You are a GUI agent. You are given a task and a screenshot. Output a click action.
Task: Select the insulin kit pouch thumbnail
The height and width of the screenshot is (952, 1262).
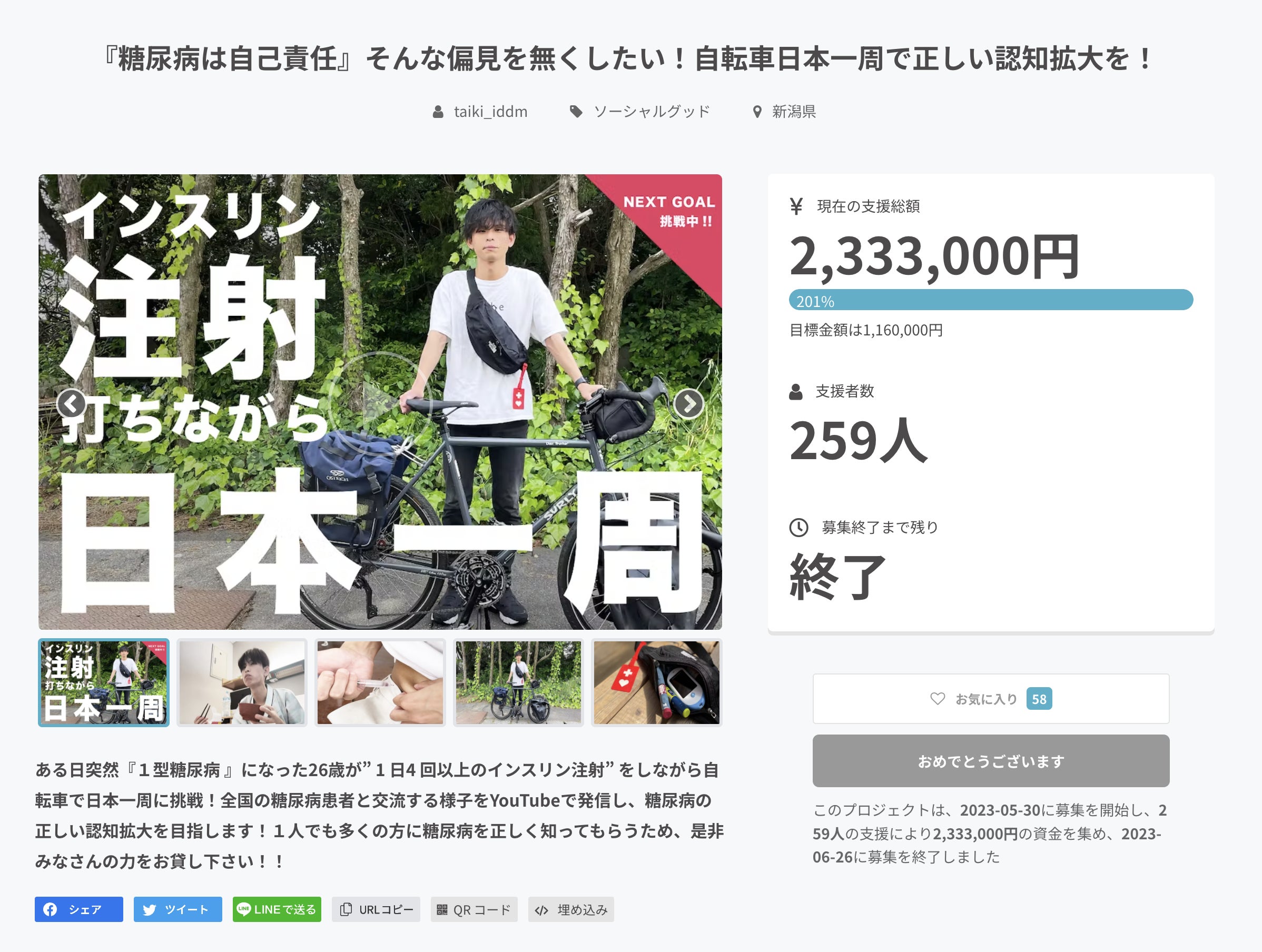point(657,683)
